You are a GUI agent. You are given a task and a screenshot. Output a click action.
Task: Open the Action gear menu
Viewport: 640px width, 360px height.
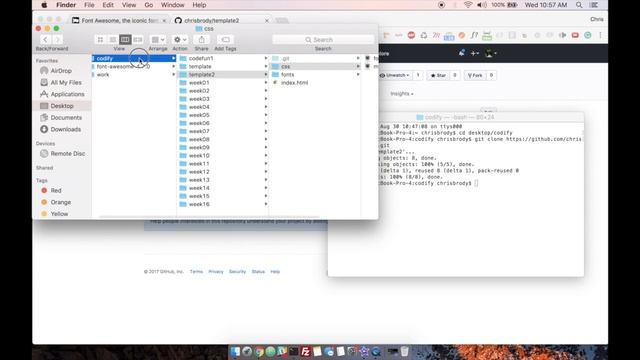pyautogui.click(x=180, y=40)
